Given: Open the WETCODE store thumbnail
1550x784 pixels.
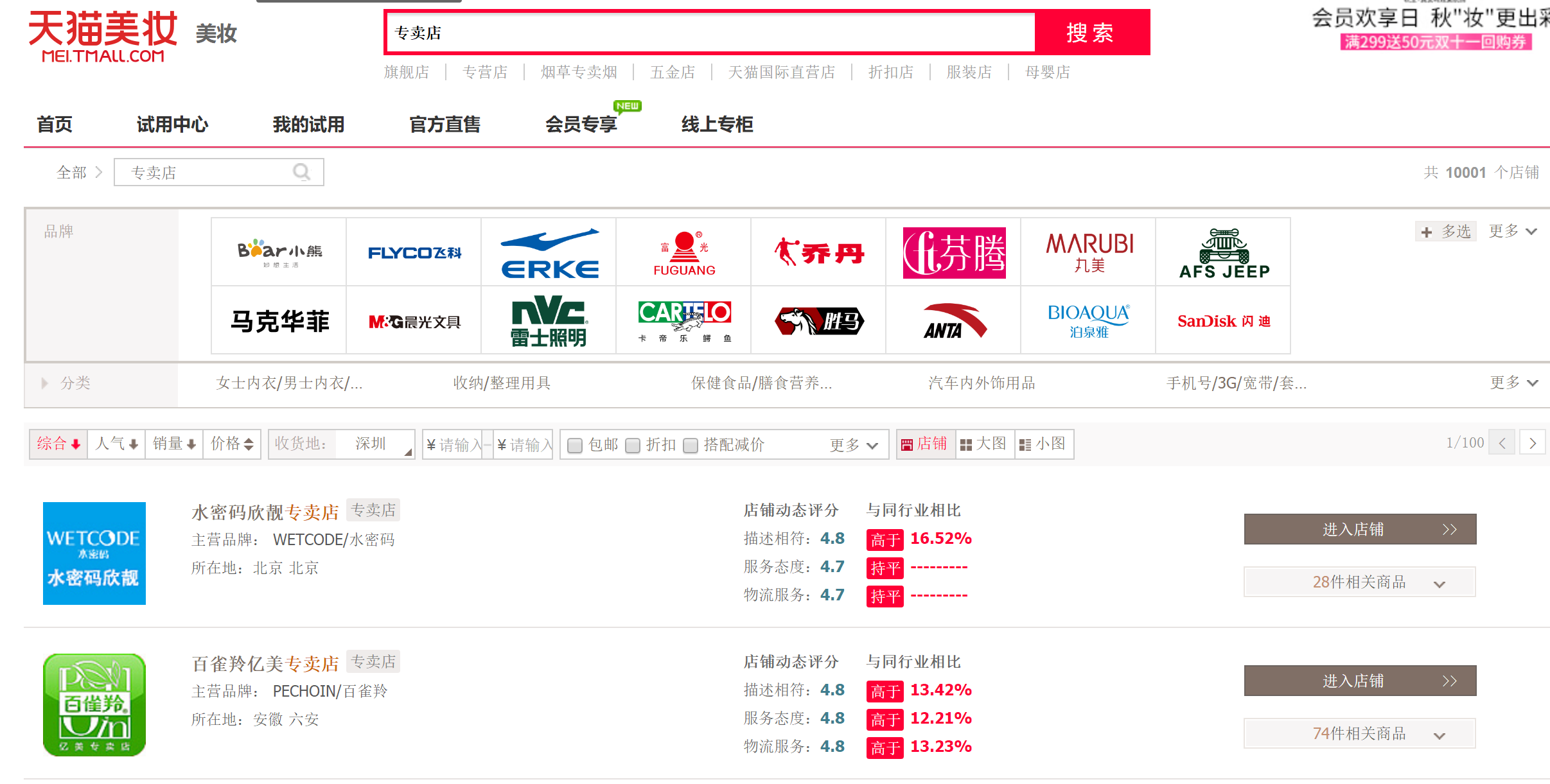Looking at the screenshot, I should tap(94, 553).
